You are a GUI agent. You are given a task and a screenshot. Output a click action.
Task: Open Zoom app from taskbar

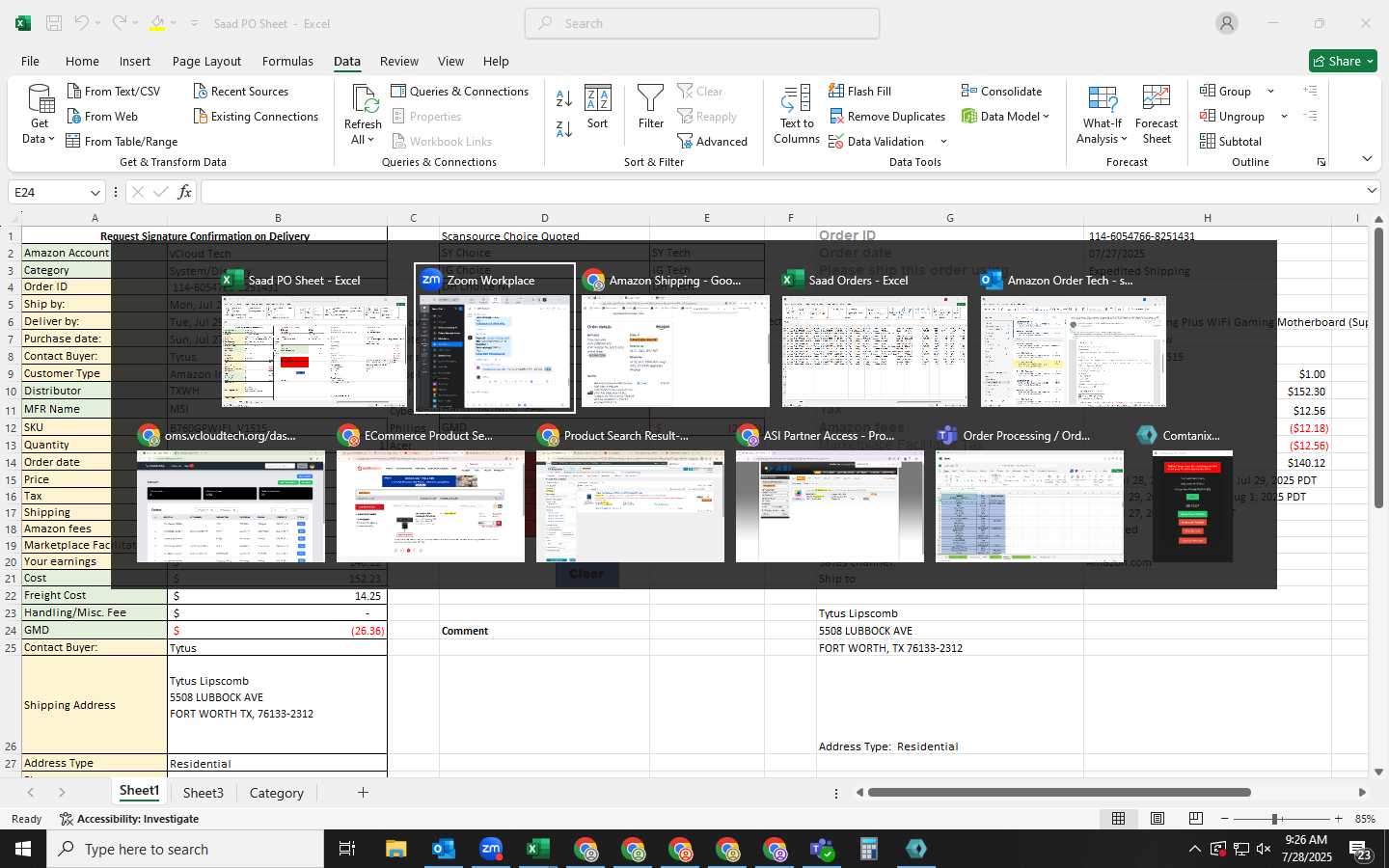tap(491, 849)
